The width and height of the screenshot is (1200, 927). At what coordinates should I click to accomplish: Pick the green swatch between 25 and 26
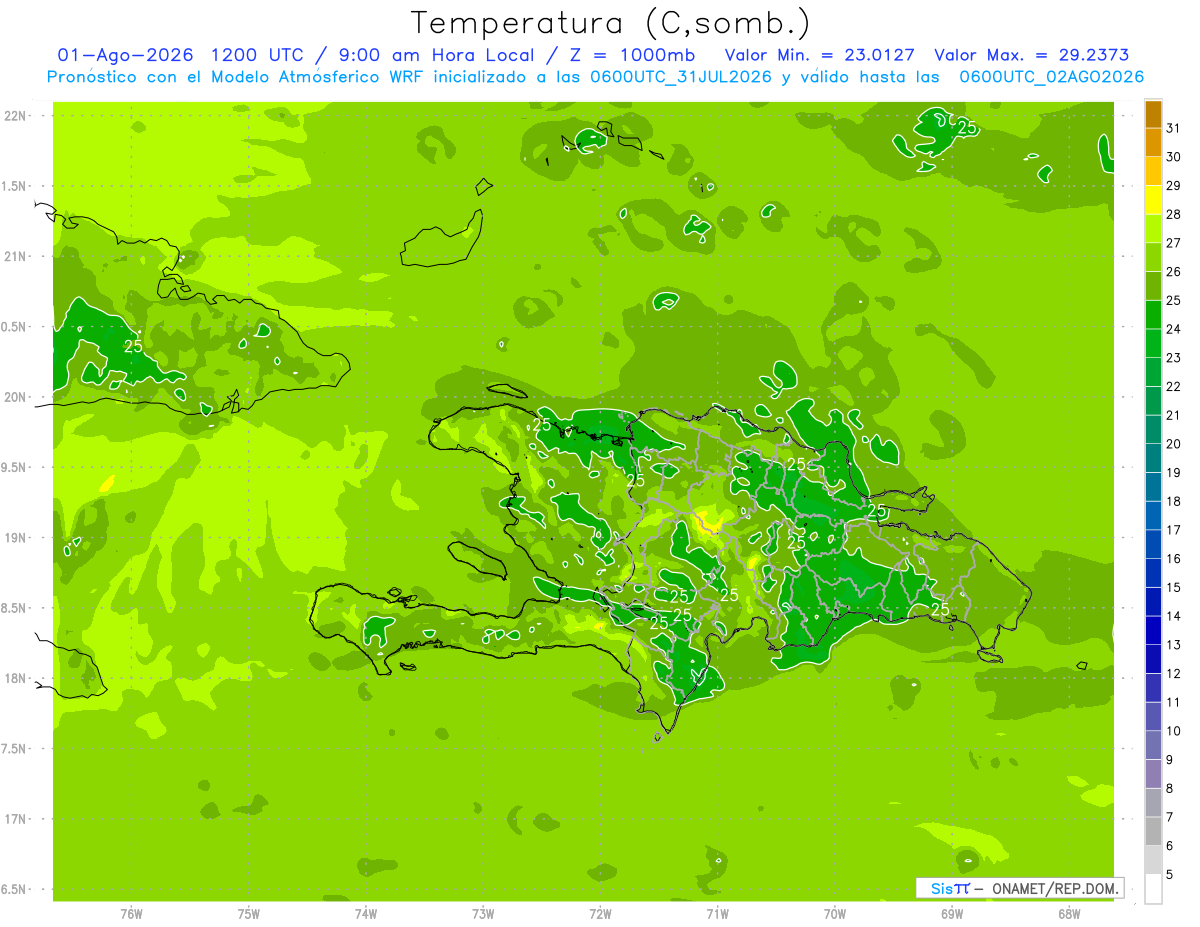tap(1153, 286)
